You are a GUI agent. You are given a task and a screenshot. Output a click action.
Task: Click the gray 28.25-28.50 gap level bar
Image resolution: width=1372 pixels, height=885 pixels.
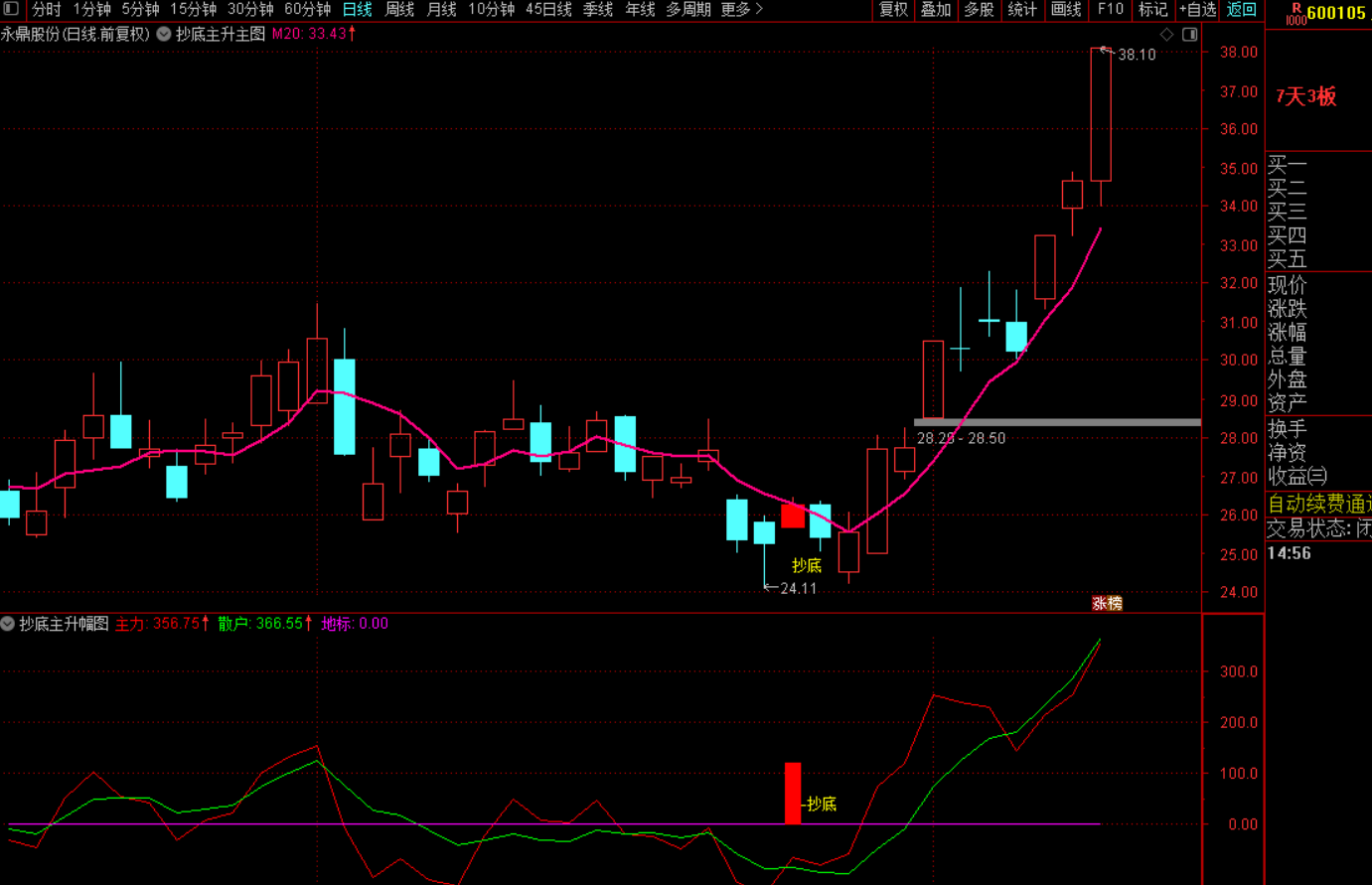pyautogui.click(x=1057, y=422)
